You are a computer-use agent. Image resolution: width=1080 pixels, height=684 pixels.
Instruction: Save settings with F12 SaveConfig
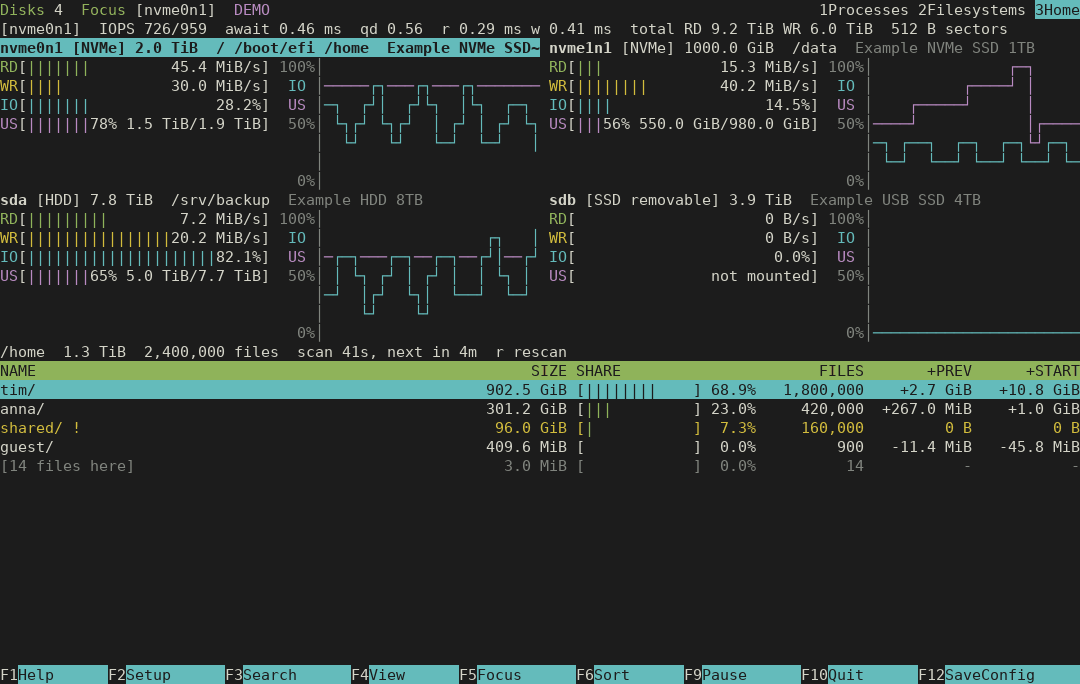pos(999,674)
